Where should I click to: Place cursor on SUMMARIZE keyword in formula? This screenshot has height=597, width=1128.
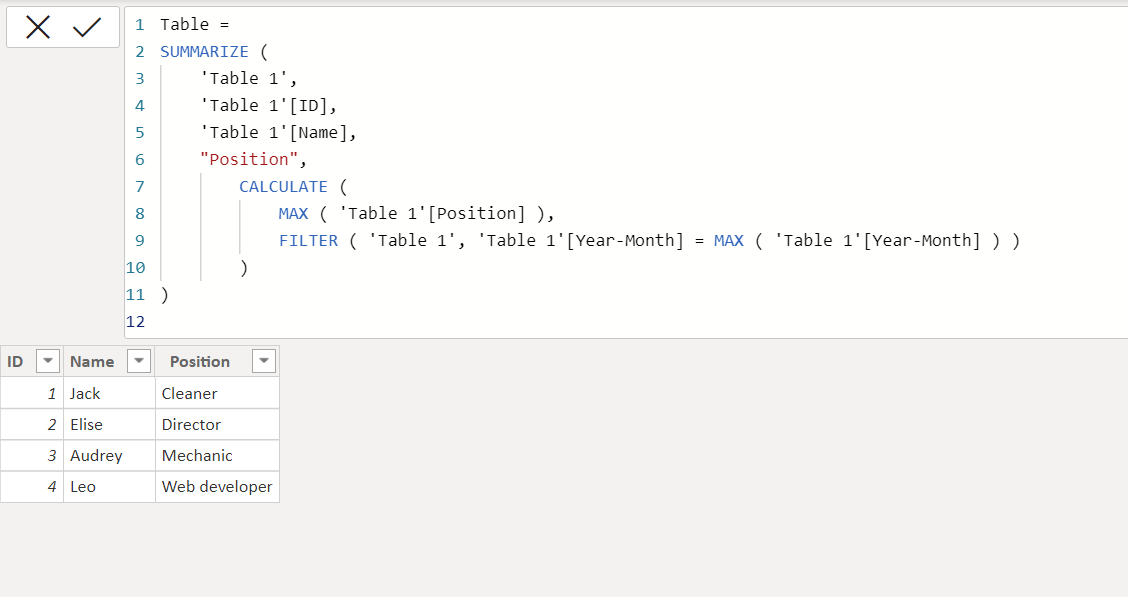(204, 52)
